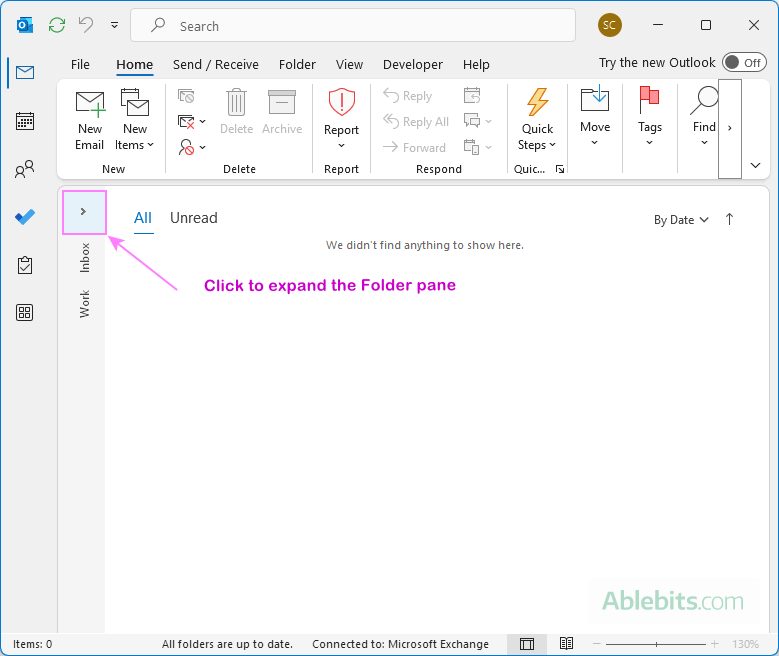
Task: Click 'Connected to: Microsoft Exchange' status
Action: coord(400,644)
